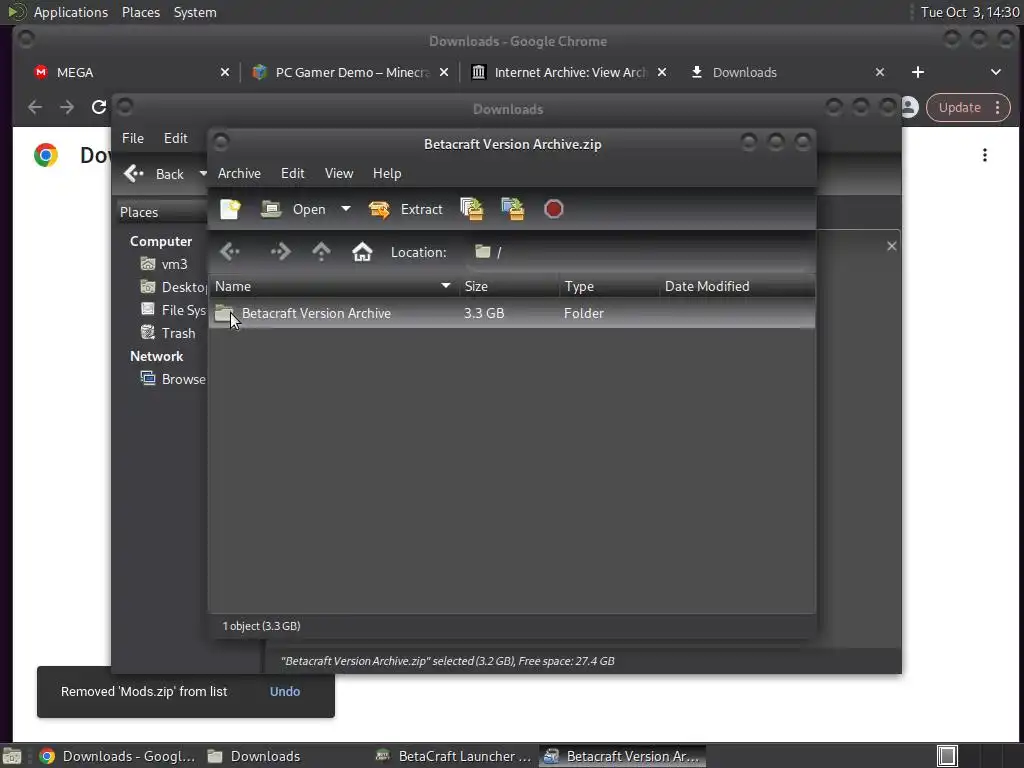The image size is (1024, 768).
Task: Sort by Size column header
Action: [x=508, y=287]
